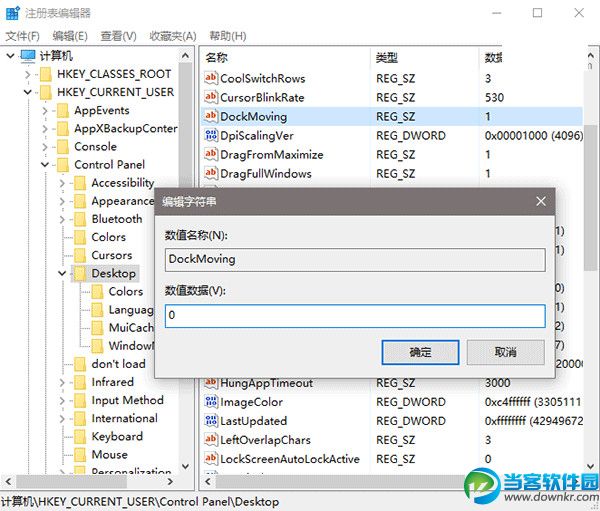The image size is (600, 511).
Task: Click the Registry Editor app icon in title bar
Action: (13, 13)
